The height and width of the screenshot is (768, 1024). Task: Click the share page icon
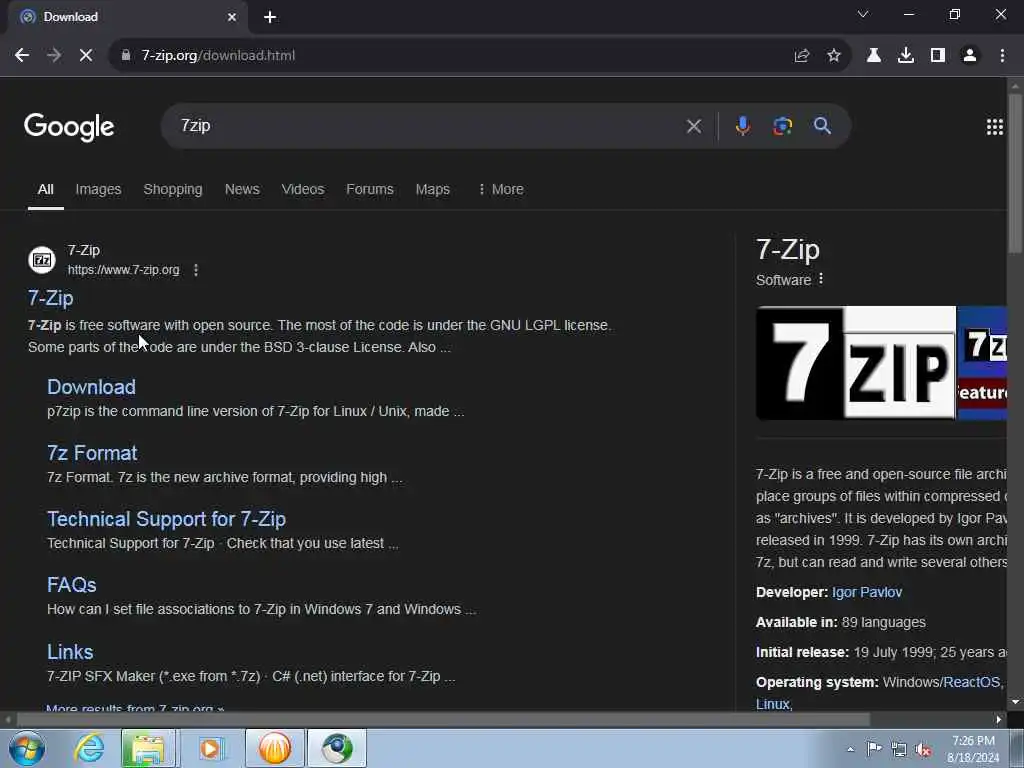tap(802, 56)
